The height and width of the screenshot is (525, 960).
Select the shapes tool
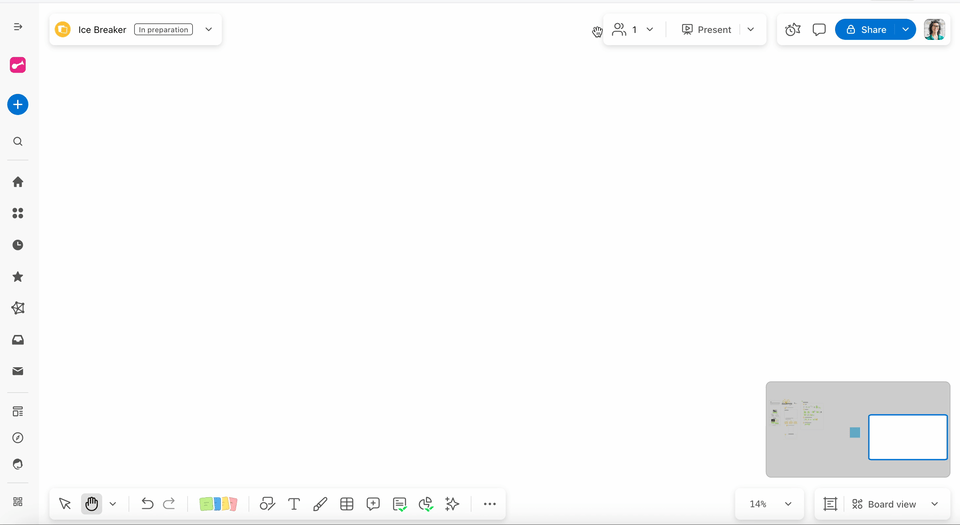pyautogui.click(x=267, y=504)
